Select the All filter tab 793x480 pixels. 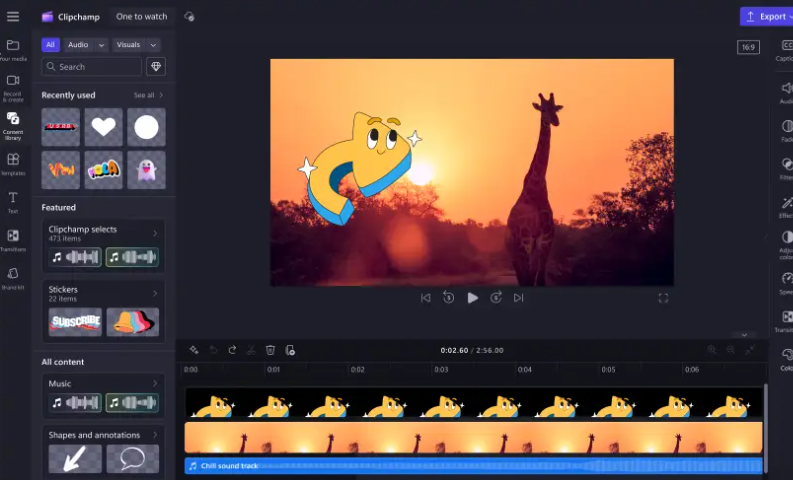50,45
